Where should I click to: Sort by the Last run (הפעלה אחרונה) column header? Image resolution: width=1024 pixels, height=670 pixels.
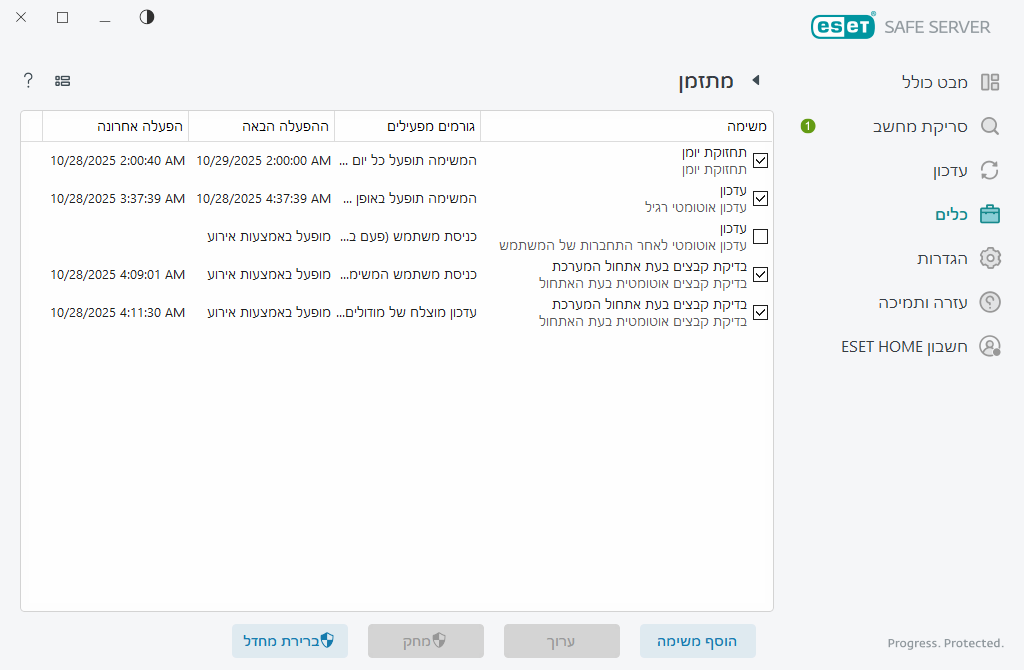tap(115, 126)
